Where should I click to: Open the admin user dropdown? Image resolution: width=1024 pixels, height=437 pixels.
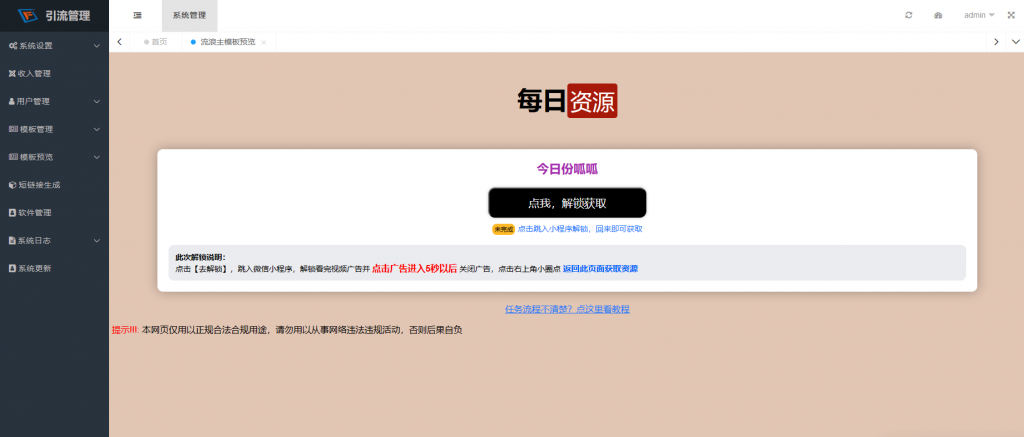979,15
